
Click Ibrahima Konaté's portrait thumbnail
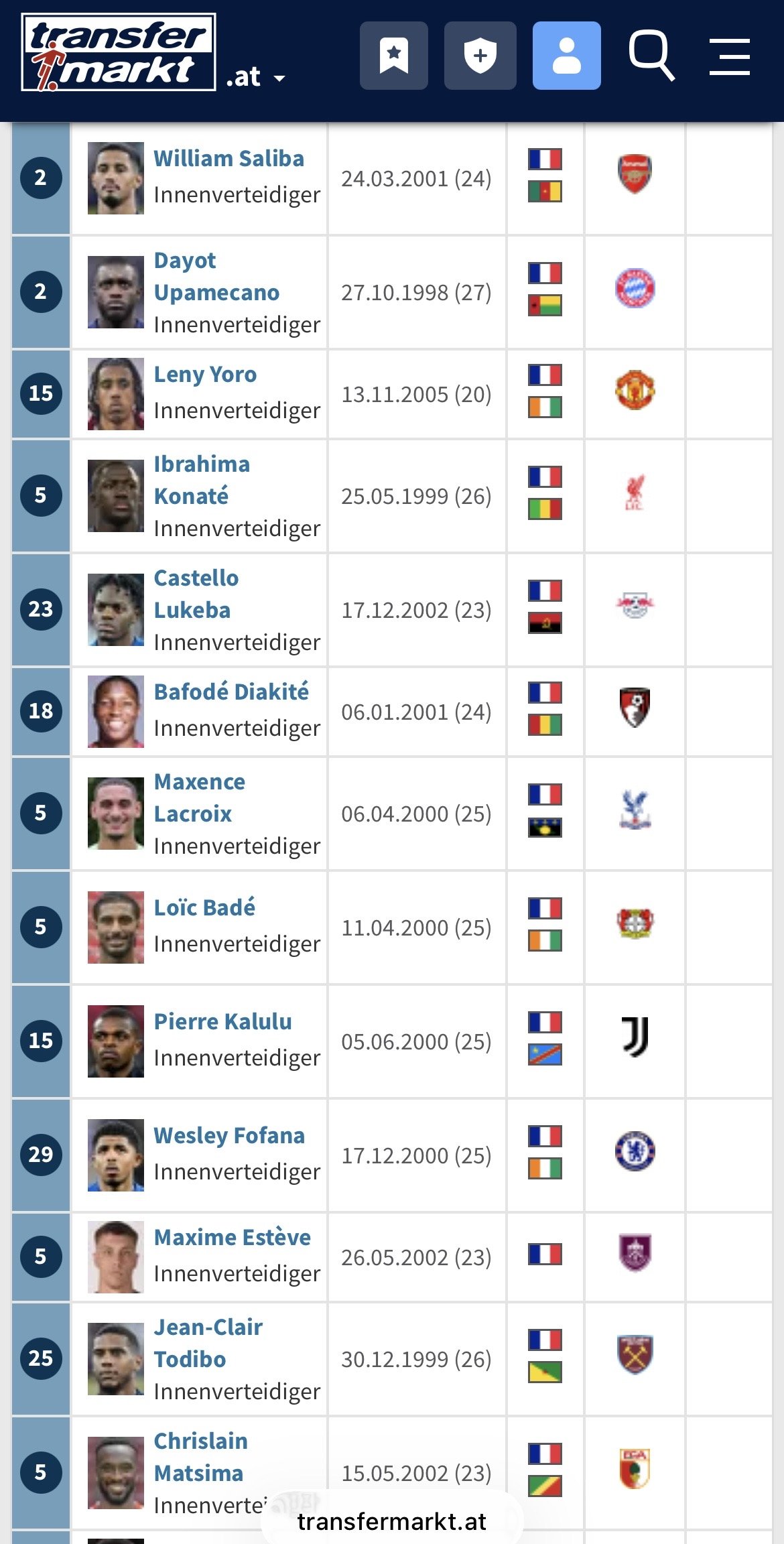pos(115,496)
